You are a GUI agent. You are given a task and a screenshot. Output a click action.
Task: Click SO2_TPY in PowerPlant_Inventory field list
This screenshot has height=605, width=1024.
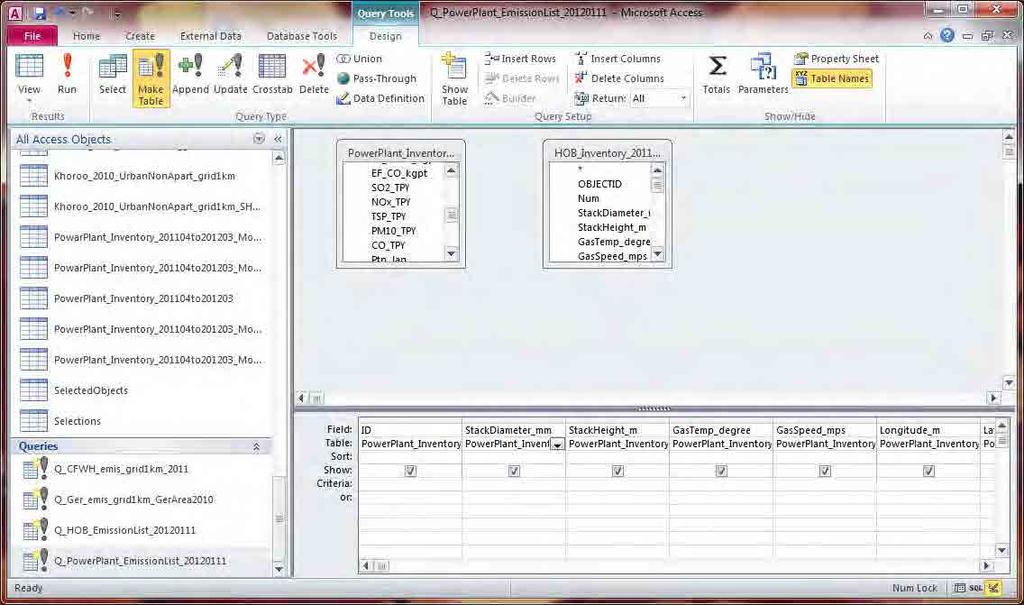click(x=390, y=188)
